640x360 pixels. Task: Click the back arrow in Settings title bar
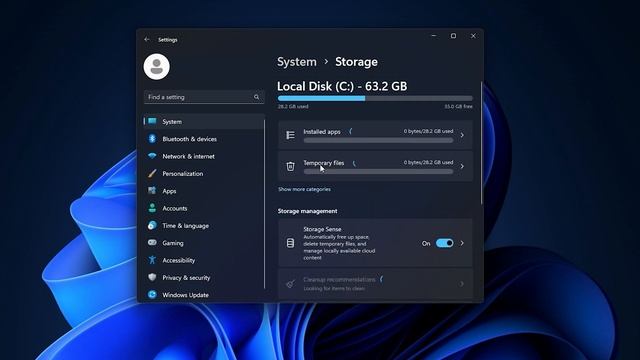click(147, 40)
